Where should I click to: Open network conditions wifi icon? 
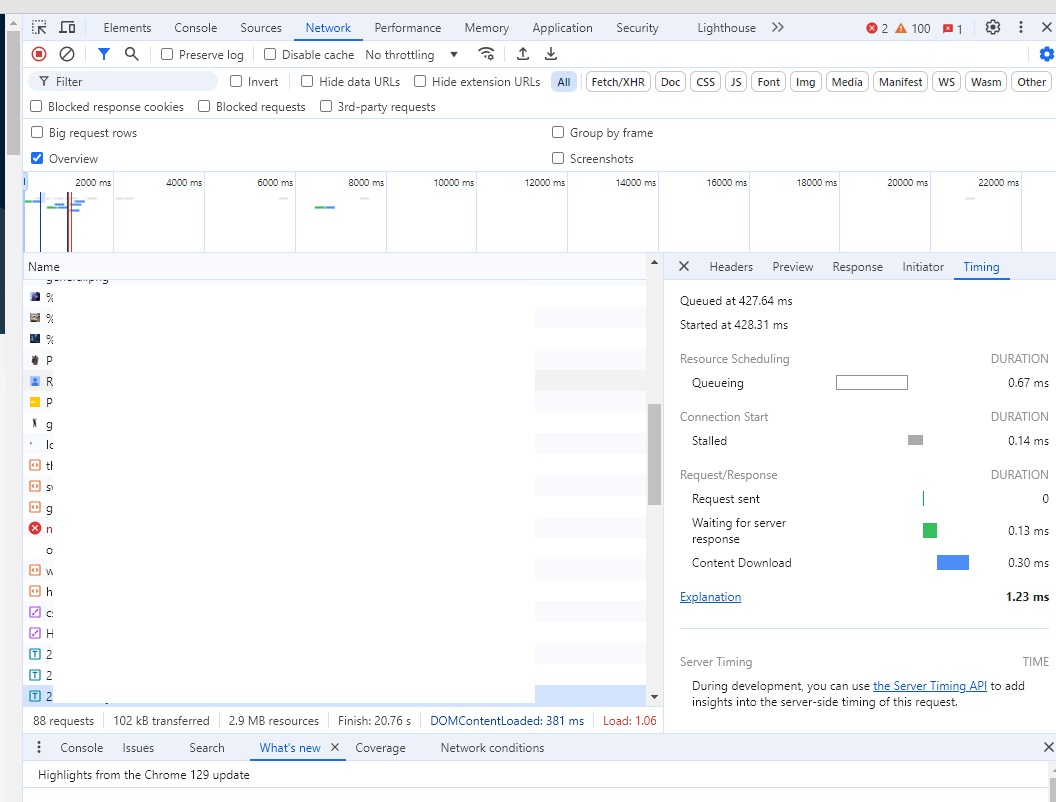point(486,54)
